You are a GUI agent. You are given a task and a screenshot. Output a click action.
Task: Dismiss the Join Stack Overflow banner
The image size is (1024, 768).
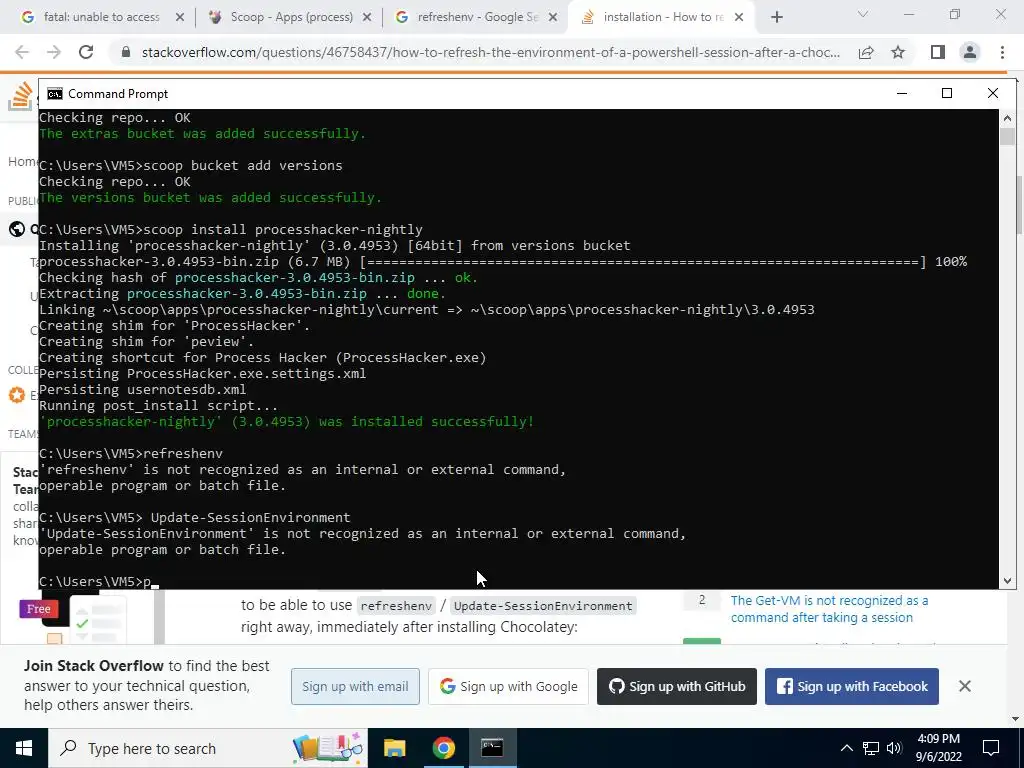click(965, 686)
